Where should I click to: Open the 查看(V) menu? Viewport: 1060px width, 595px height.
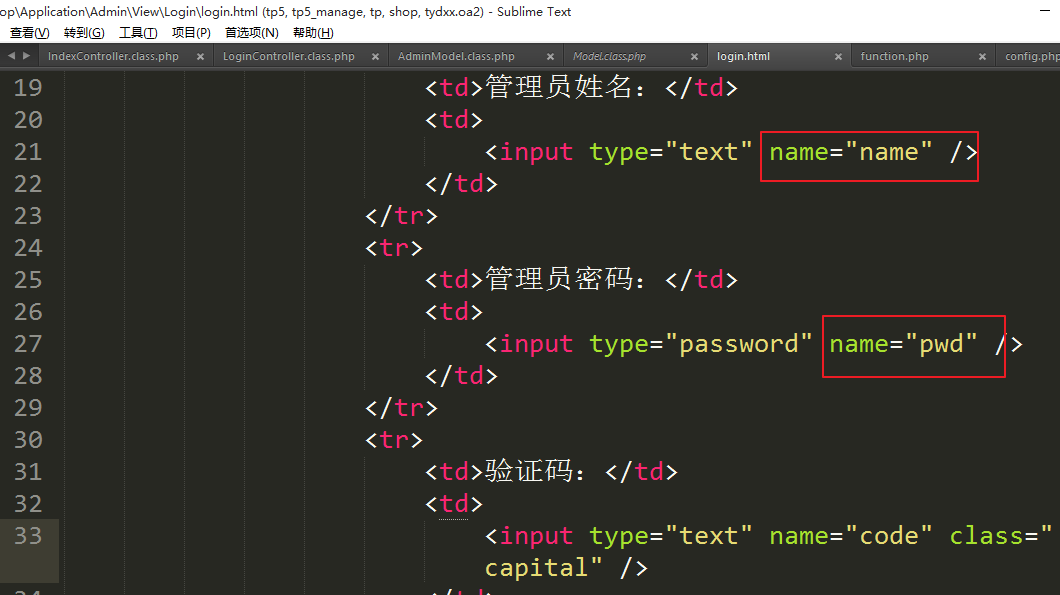tap(29, 33)
